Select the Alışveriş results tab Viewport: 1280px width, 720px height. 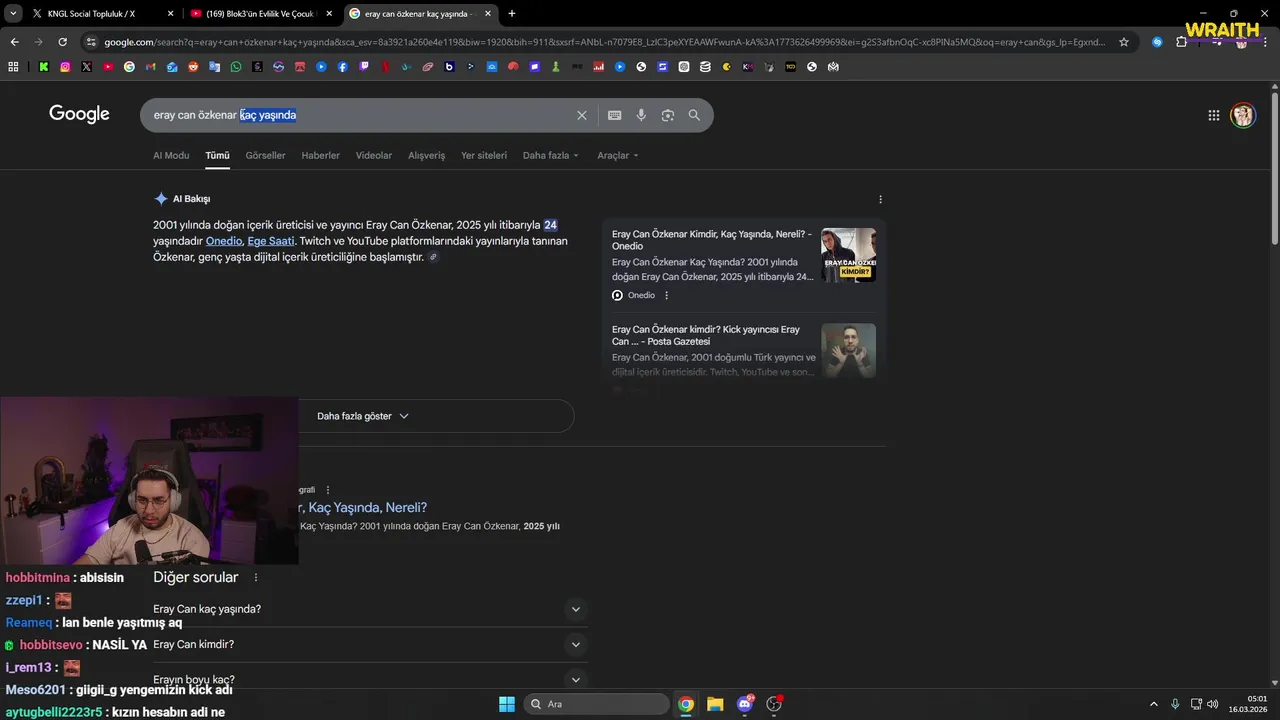point(426,155)
